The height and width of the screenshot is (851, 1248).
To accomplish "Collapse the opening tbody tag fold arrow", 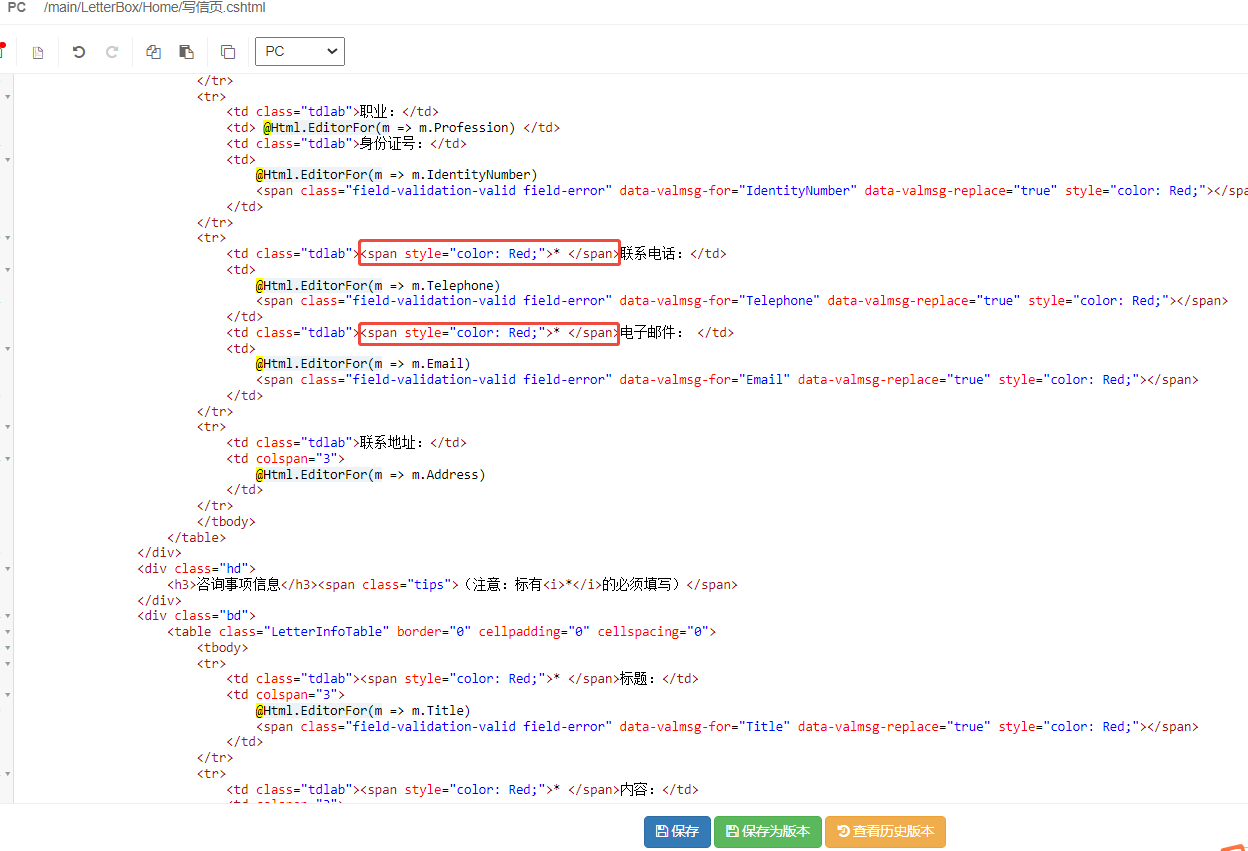I will click(x=8, y=647).
